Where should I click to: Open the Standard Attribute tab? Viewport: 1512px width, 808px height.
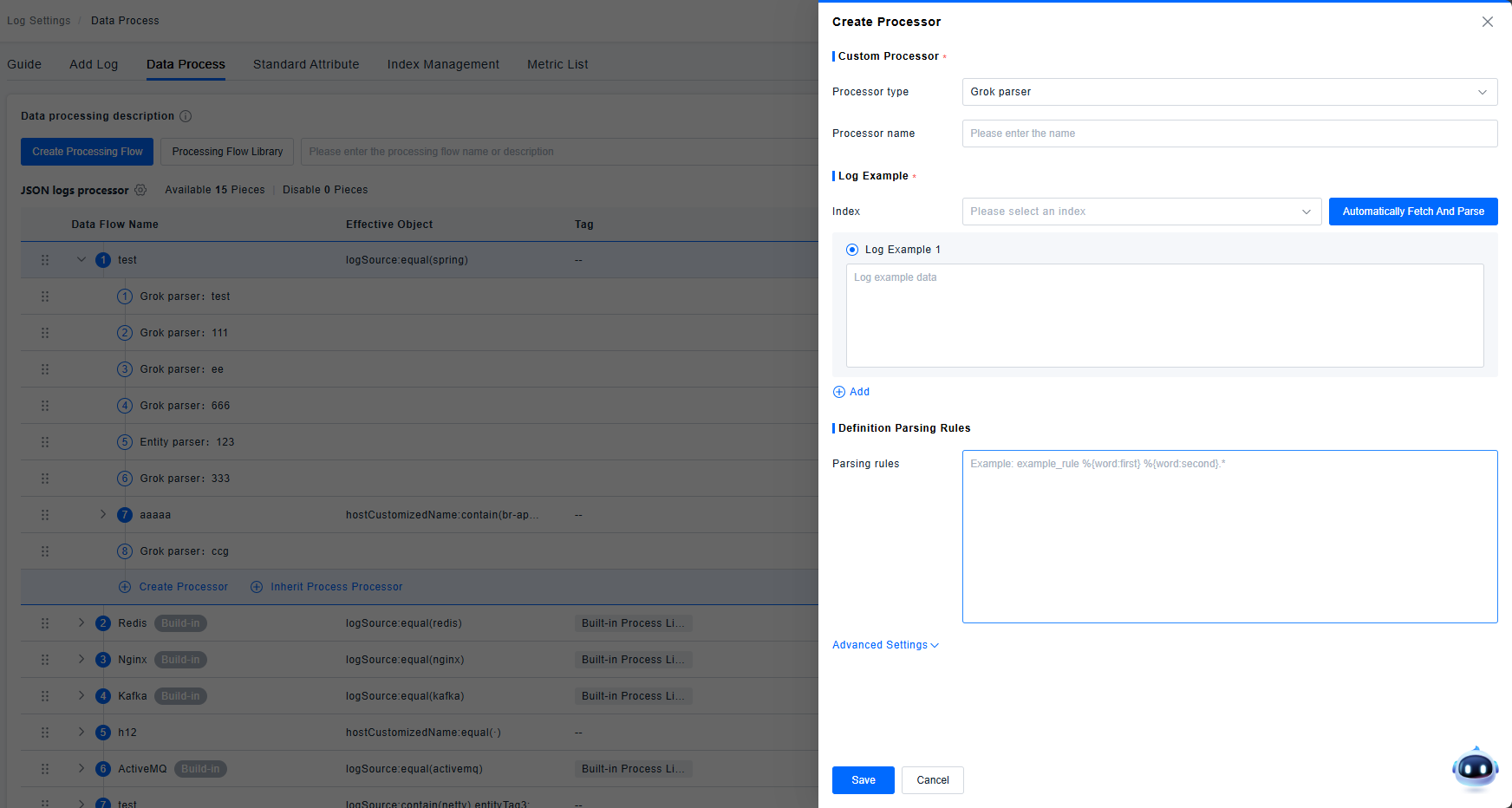[306, 64]
